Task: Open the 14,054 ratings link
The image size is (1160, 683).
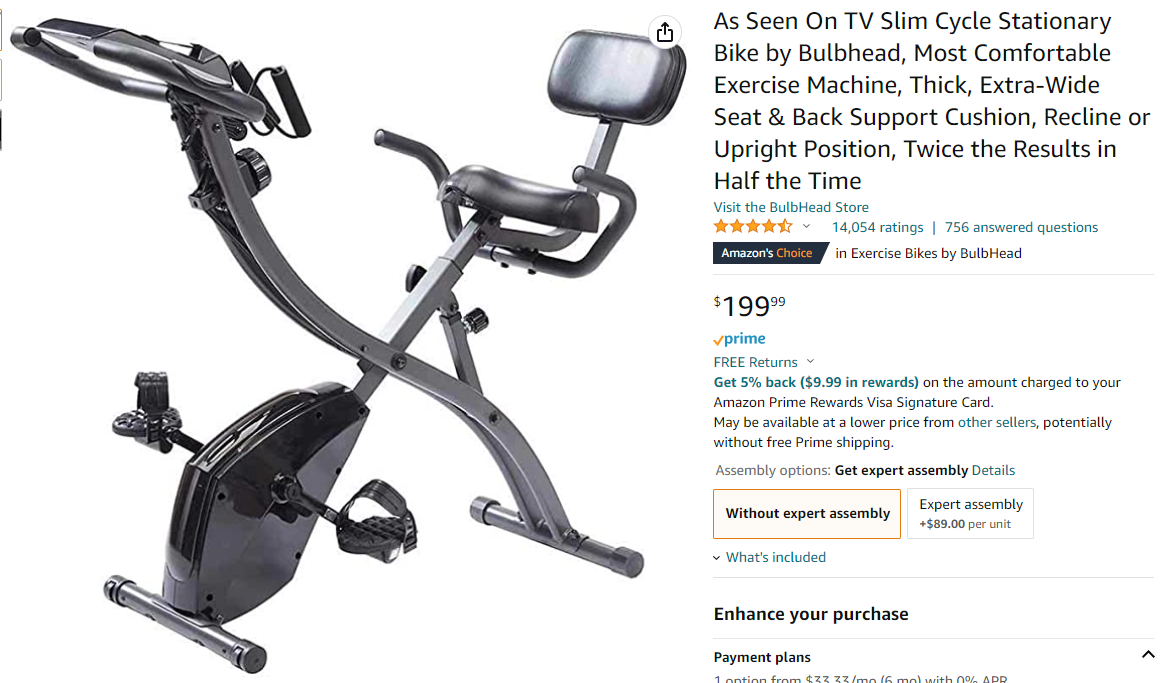Action: pos(877,227)
